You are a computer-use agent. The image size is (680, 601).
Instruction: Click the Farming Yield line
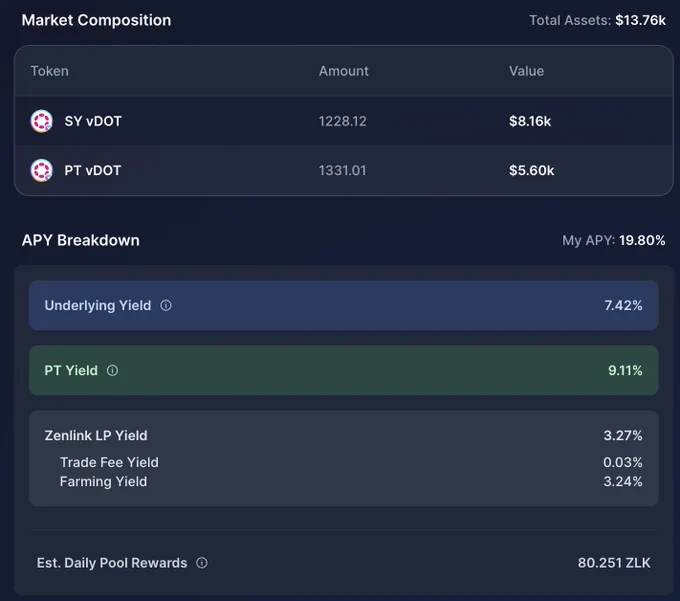click(351, 481)
